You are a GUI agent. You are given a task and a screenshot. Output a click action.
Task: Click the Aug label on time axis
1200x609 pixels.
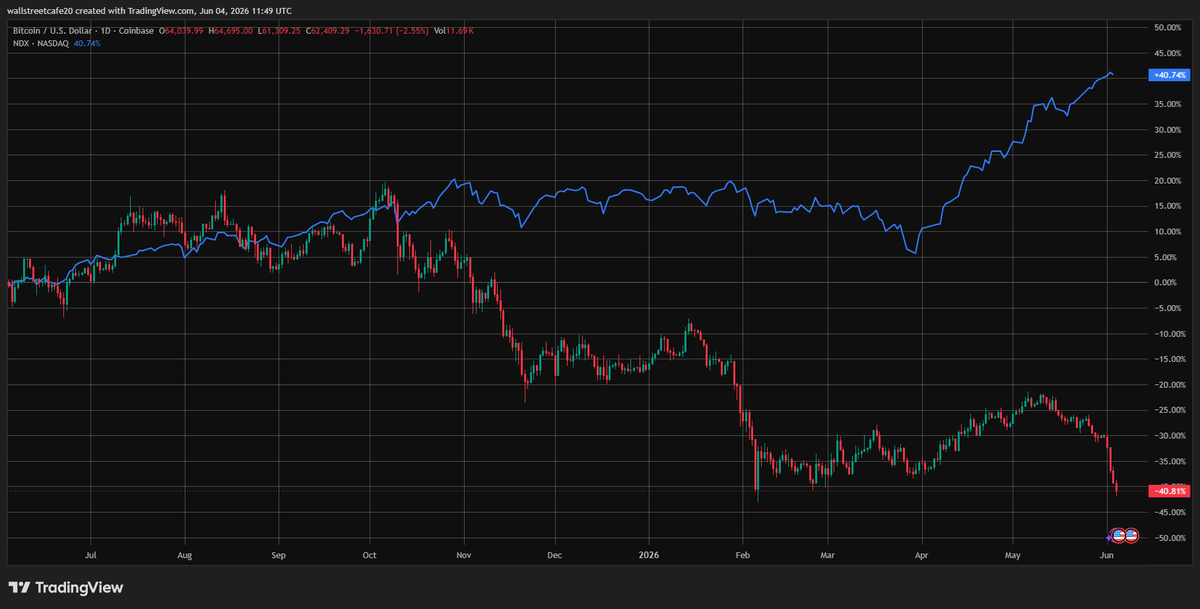184,553
